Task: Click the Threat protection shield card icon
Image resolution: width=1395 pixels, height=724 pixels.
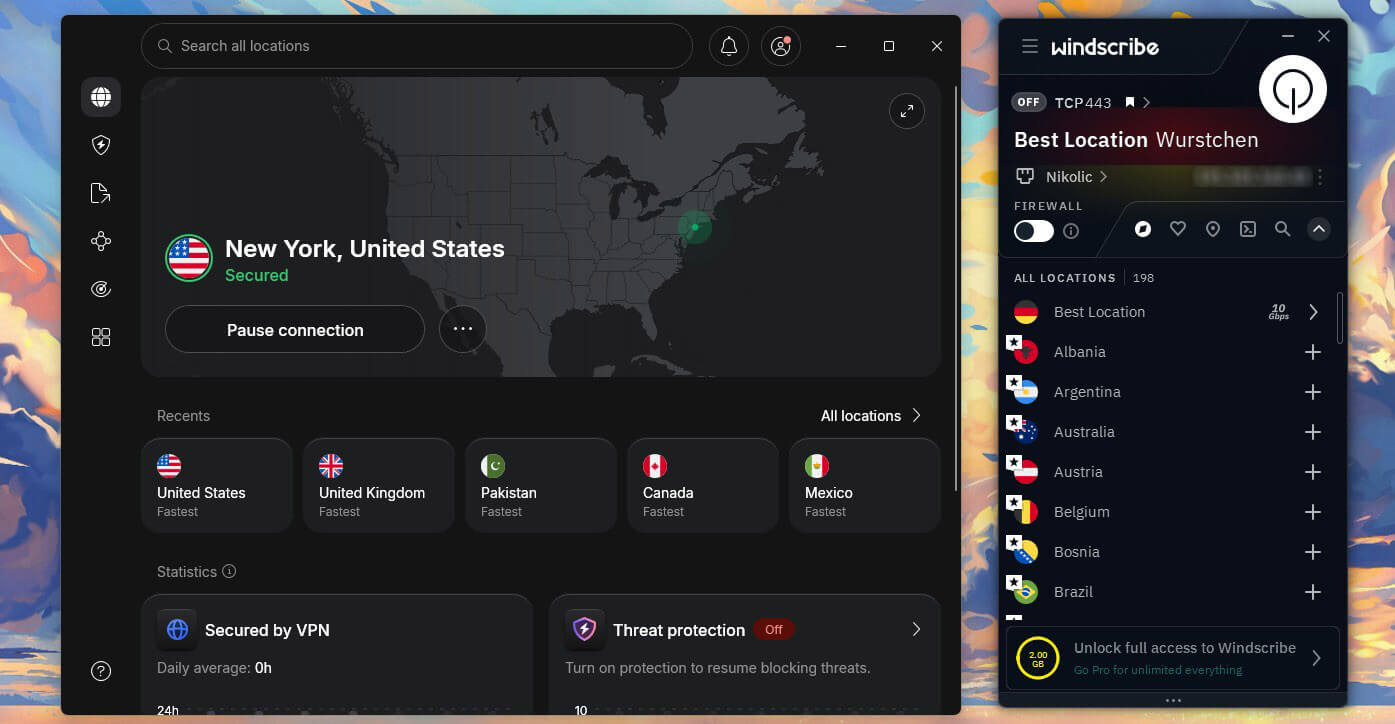Action: [x=585, y=630]
